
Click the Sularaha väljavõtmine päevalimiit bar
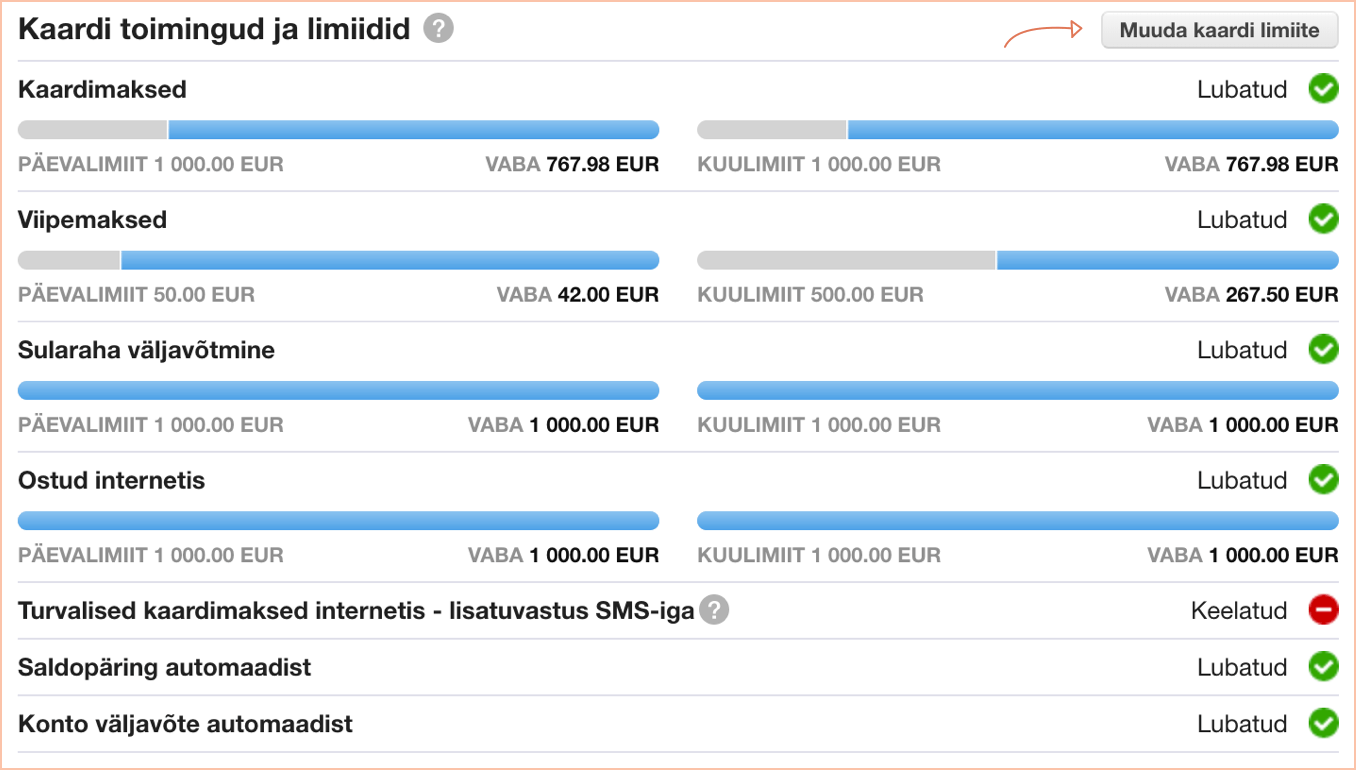point(339,390)
